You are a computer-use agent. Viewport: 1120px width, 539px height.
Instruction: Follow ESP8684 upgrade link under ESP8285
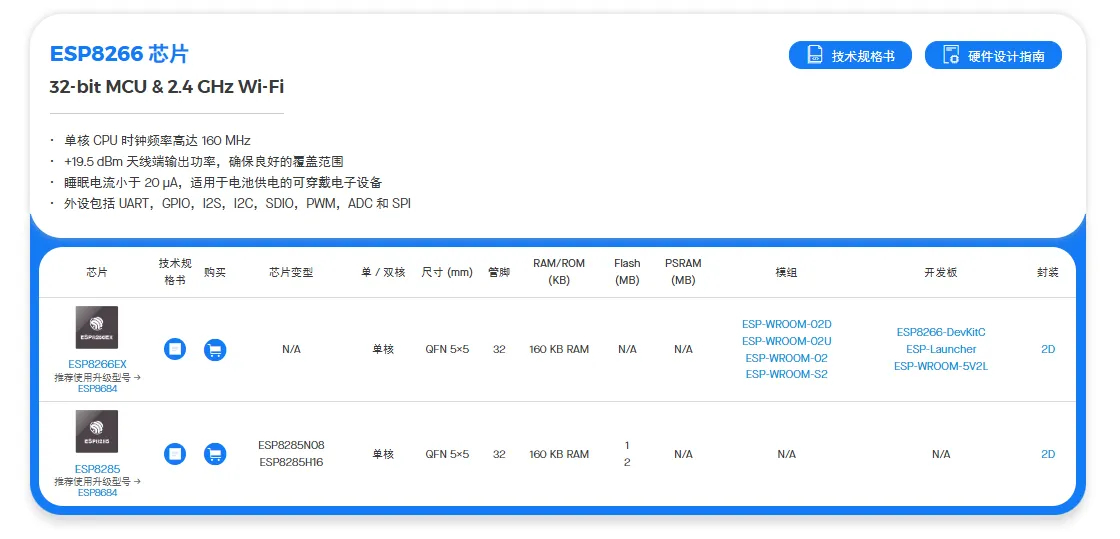tap(97, 493)
